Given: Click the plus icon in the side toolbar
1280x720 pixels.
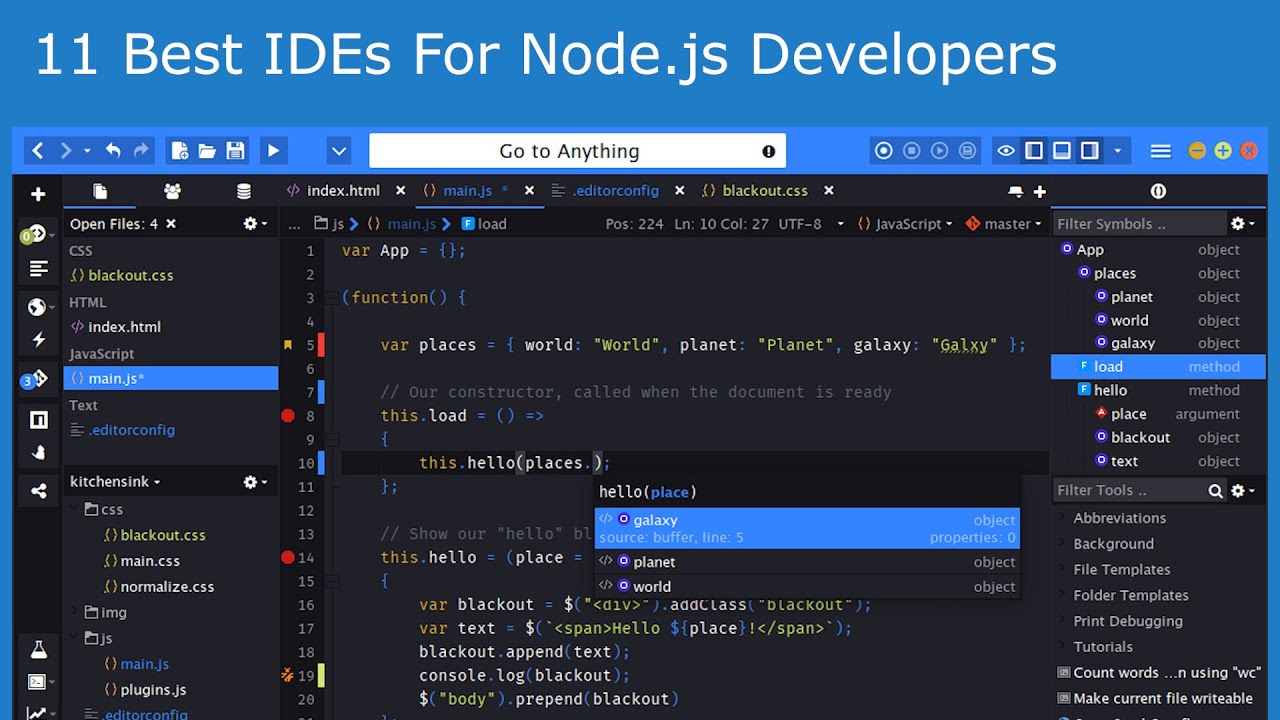Looking at the screenshot, I should (x=38, y=194).
